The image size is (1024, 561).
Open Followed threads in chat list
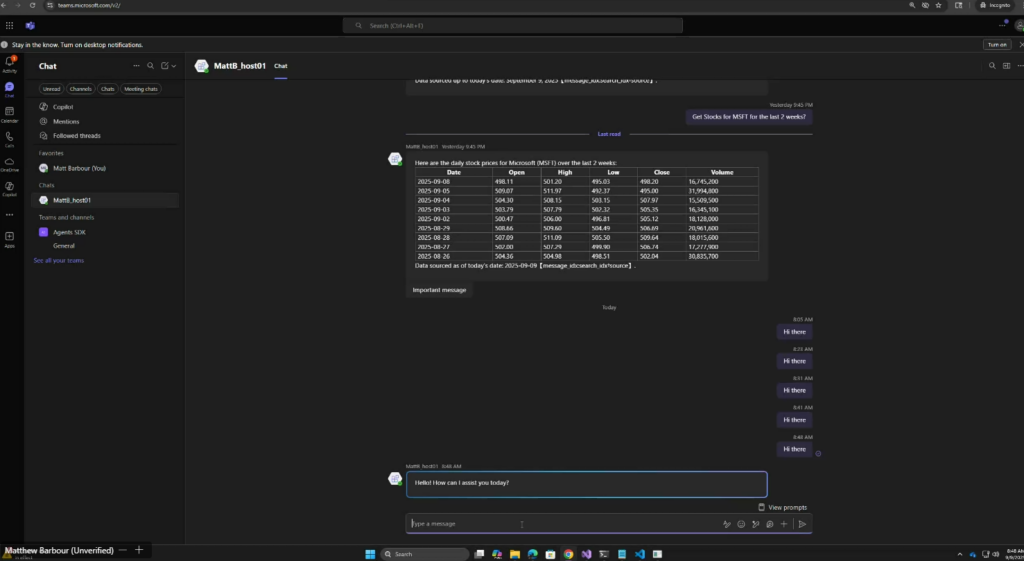pyautogui.click(x=104, y=136)
